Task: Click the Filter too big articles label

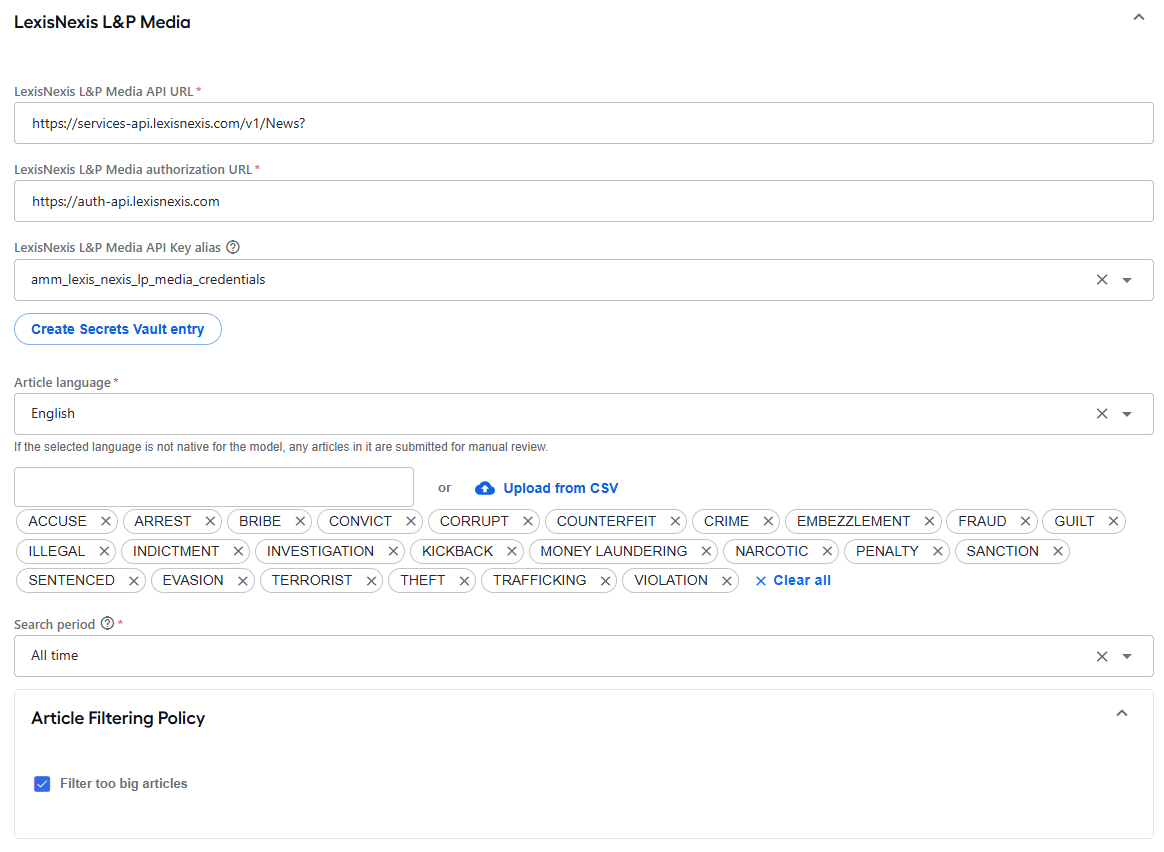Action: point(124,784)
